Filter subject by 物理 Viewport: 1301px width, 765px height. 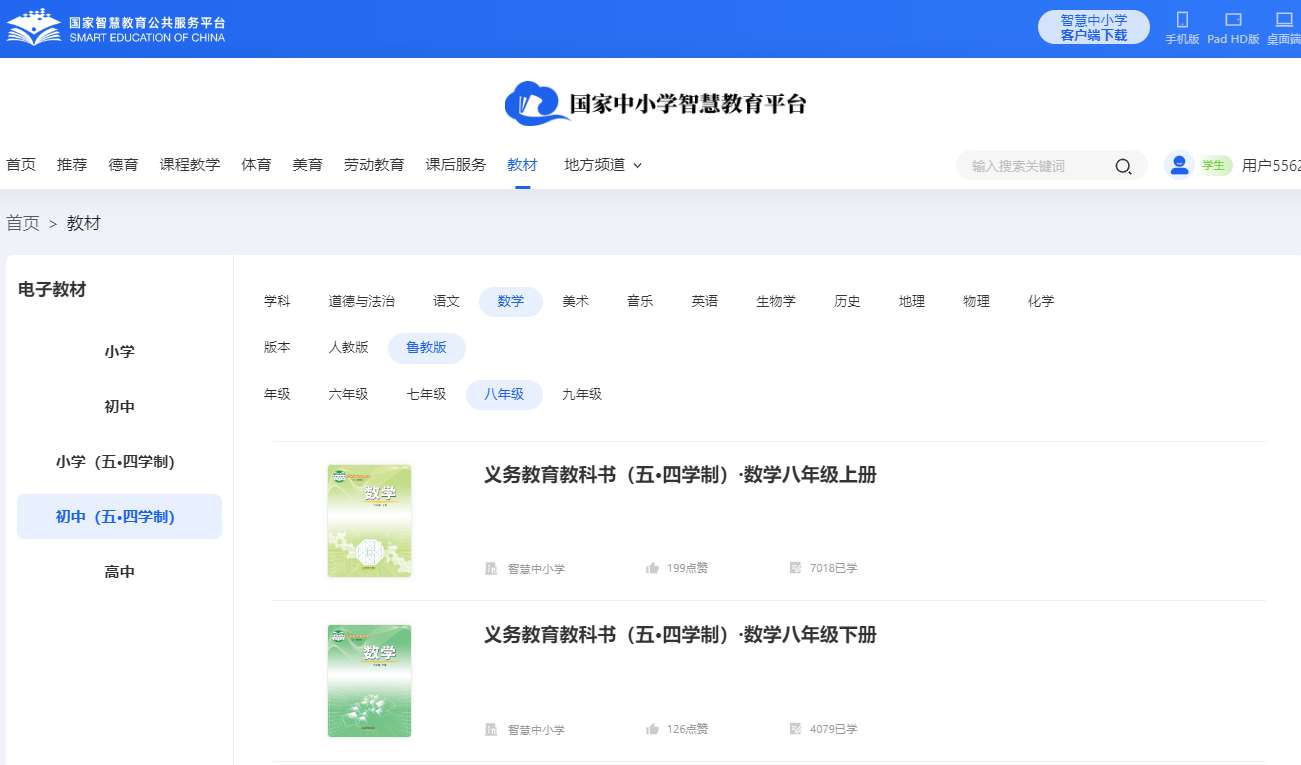(977, 301)
